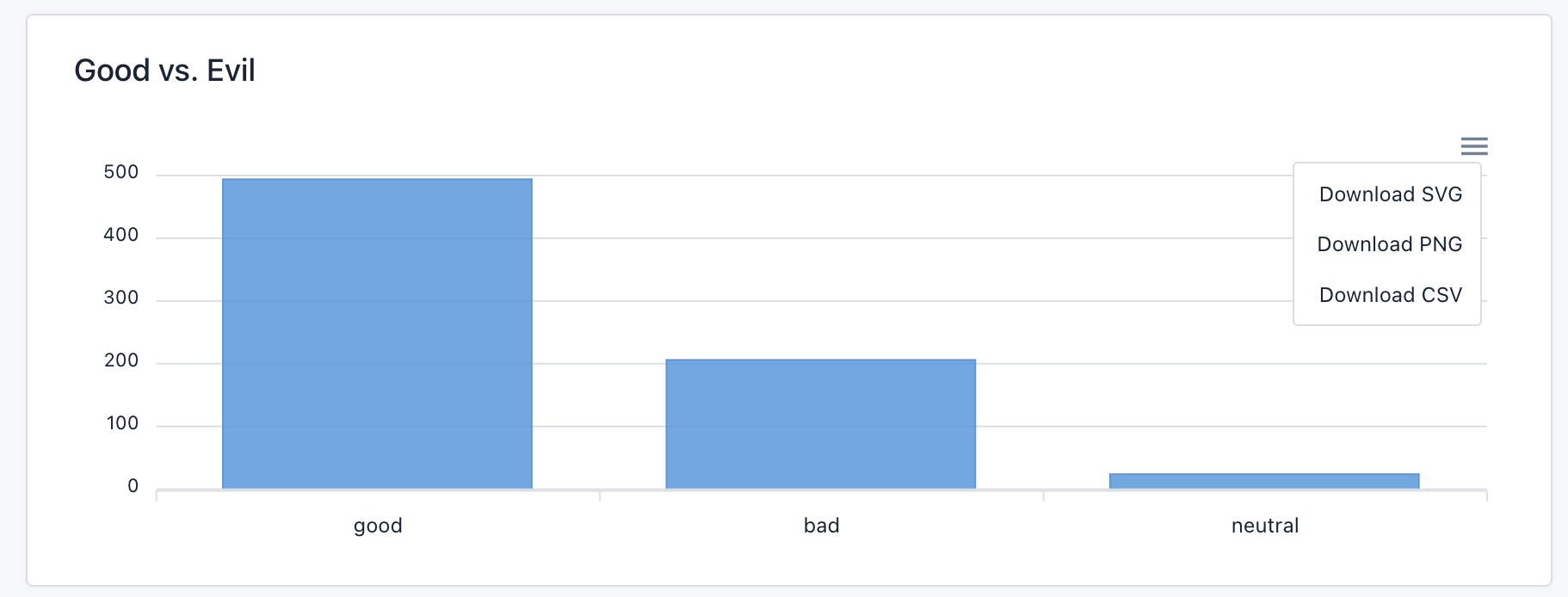Select the 'bad' bar in the chart
Image resolution: width=1568 pixels, height=597 pixels.
click(820, 424)
